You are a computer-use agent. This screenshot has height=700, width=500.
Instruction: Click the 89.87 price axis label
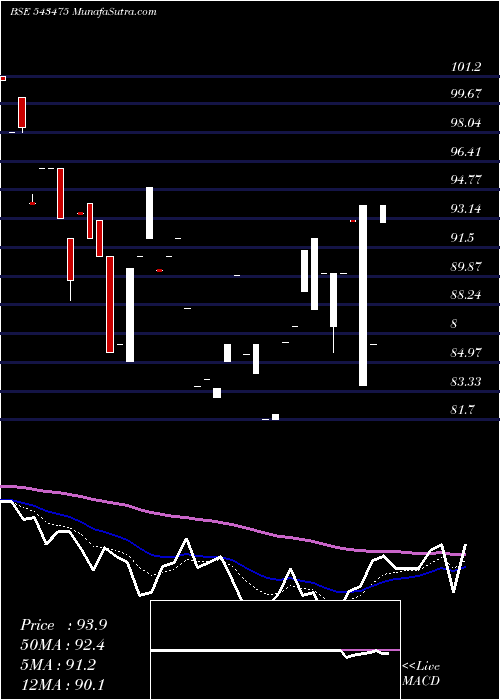(466, 267)
